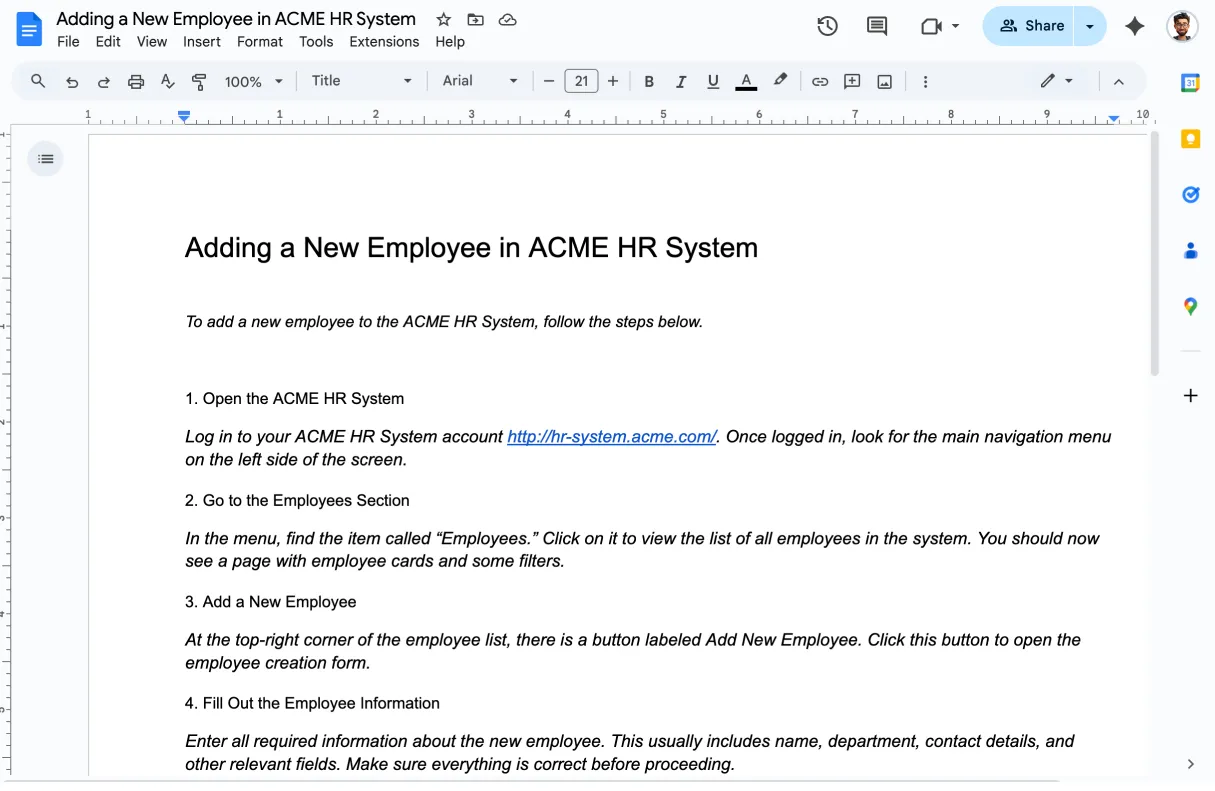Toggle bold formatting

point(649,82)
